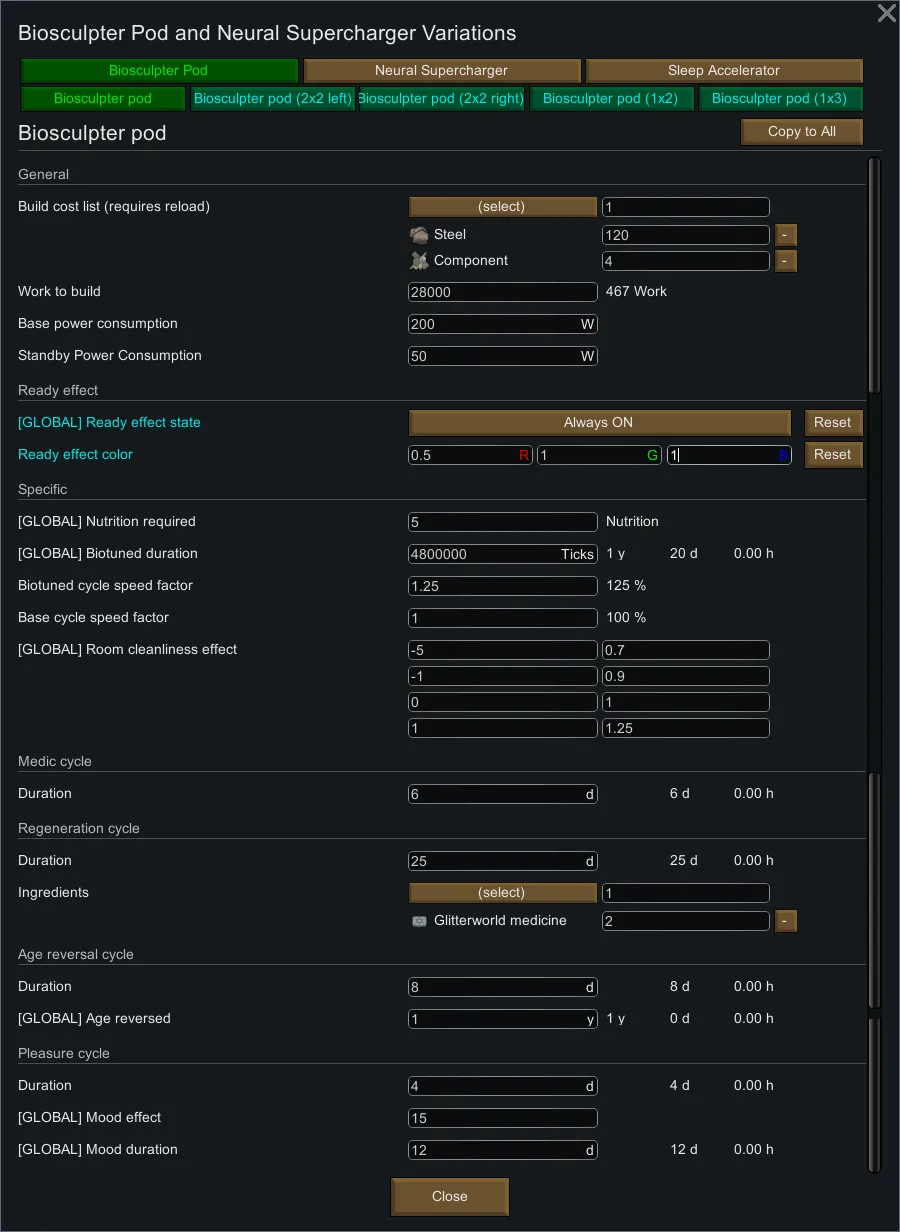Viewport: 900px width, 1232px height.
Task: Open the Ingredients select dropdown
Action: coord(502,893)
